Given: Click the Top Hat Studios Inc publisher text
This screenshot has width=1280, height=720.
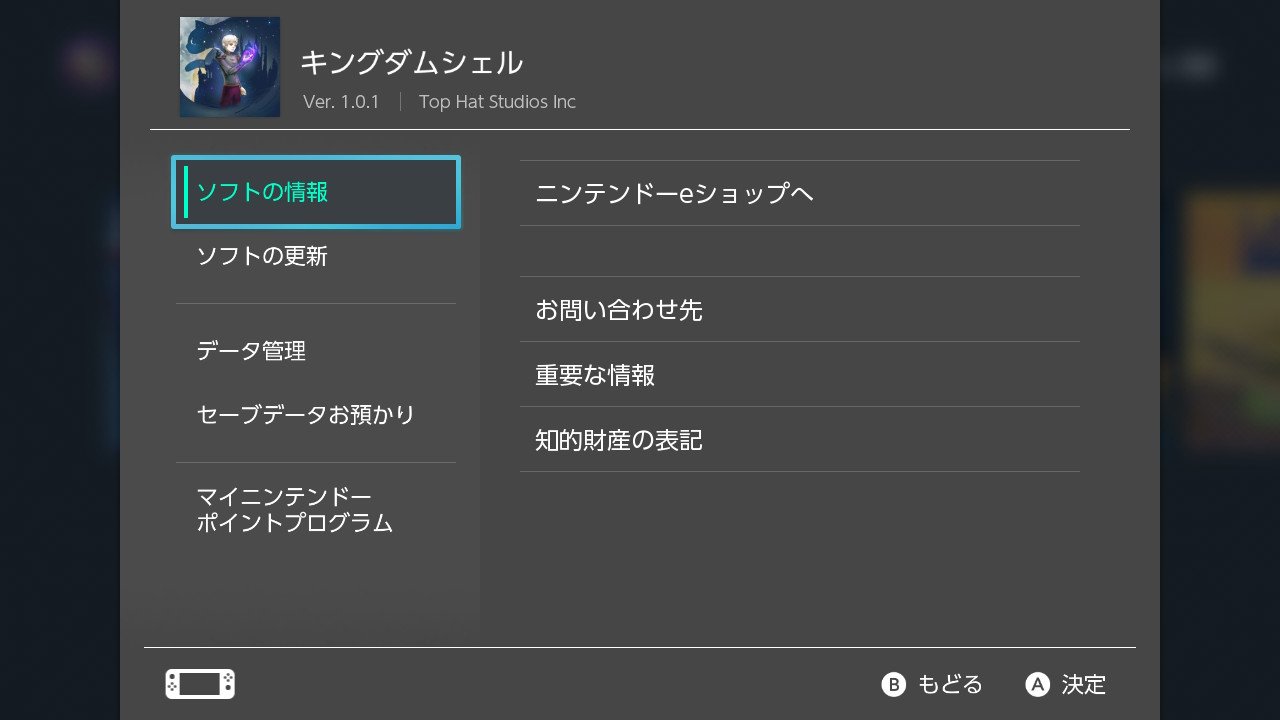Looking at the screenshot, I should [497, 102].
